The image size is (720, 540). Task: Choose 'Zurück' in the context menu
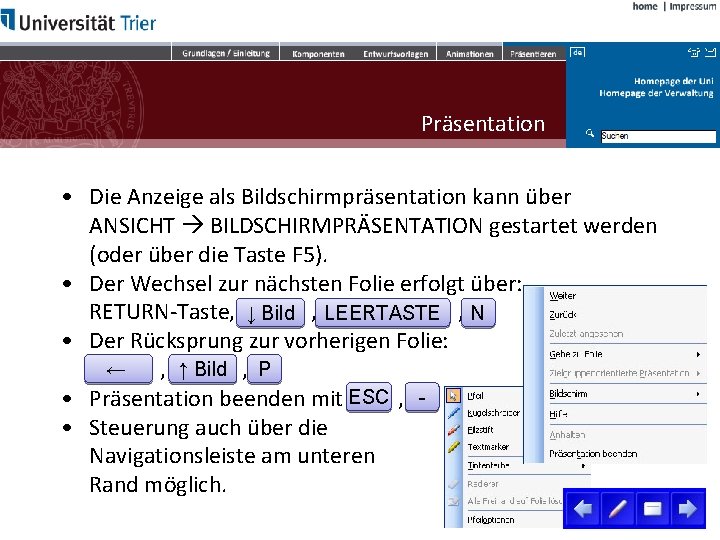pos(562,315)
